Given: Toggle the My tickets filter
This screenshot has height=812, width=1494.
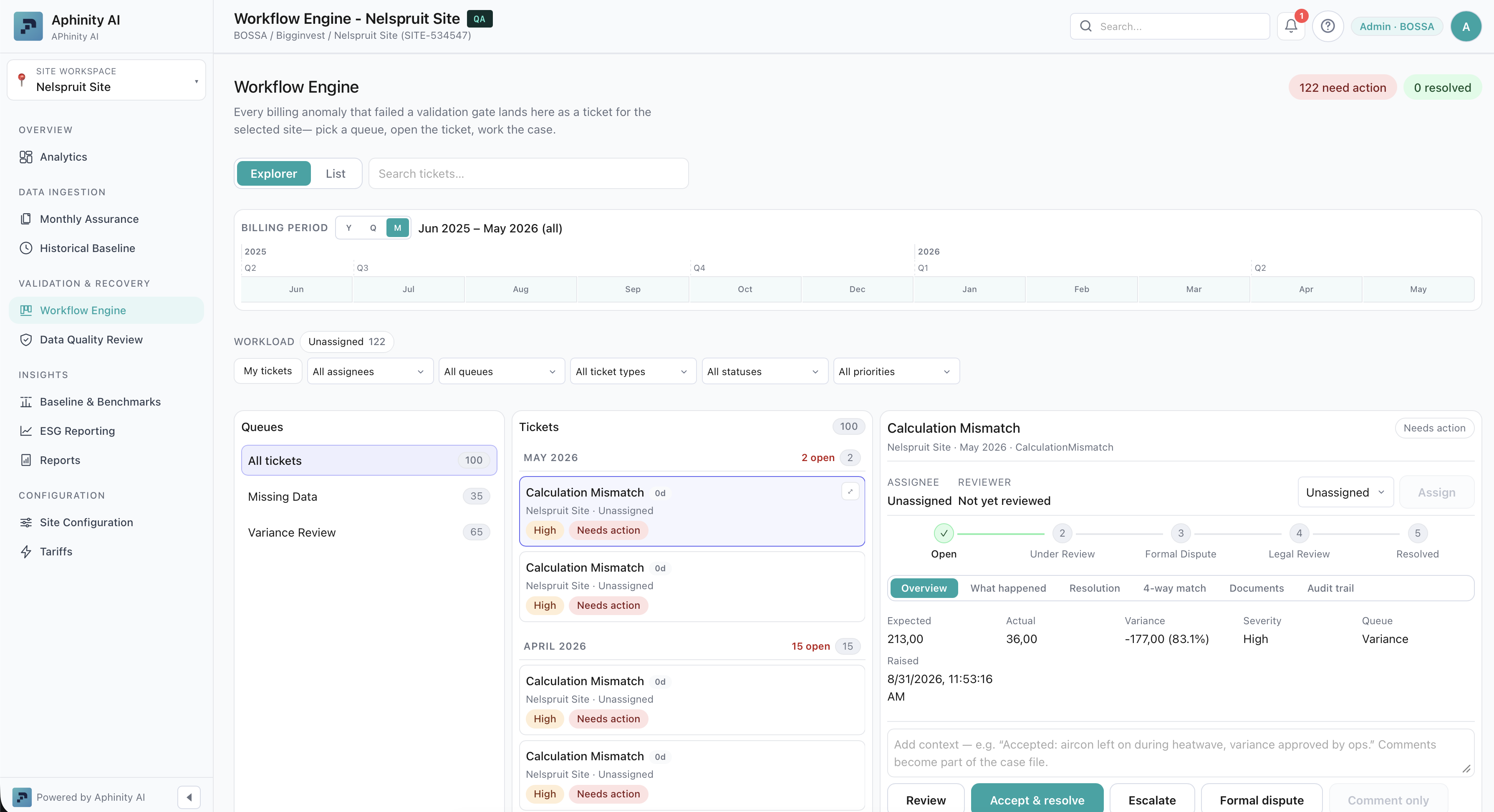Looking at the screenshot, I should coord(268,371).
